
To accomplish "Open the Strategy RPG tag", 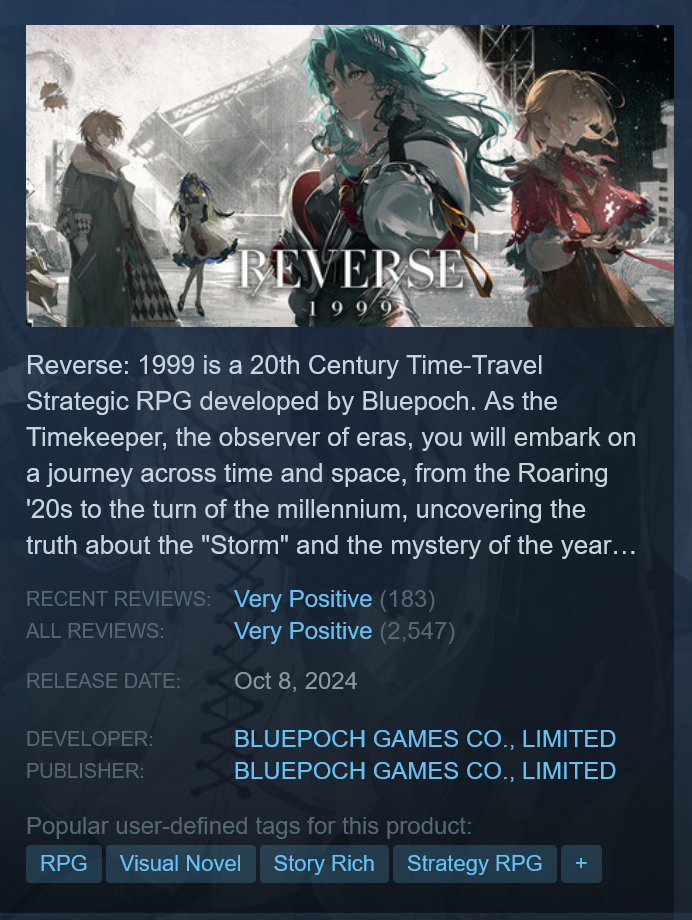I will tap(475, 864).
